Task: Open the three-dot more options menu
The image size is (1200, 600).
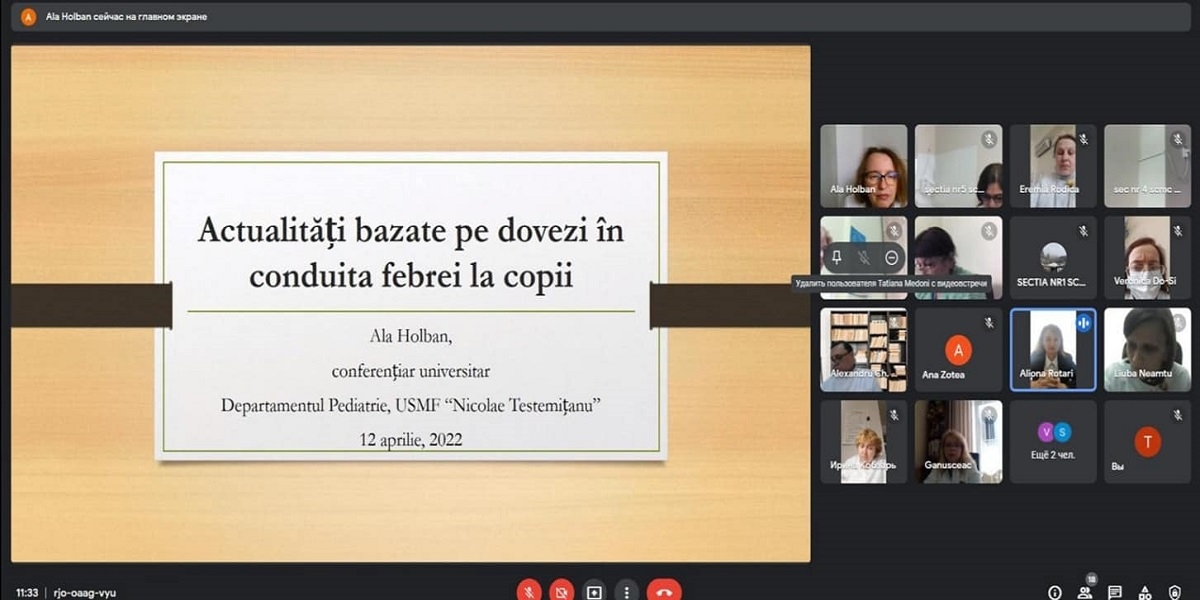Action: tap(626, 591)
